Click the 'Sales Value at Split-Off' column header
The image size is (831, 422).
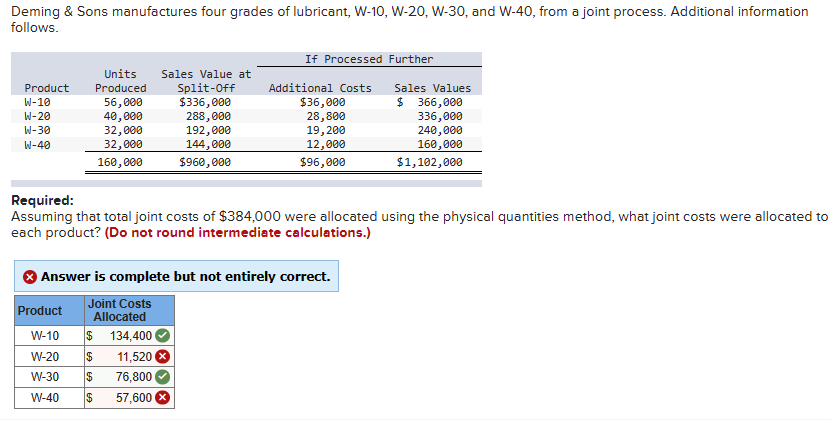coord(206,81)
